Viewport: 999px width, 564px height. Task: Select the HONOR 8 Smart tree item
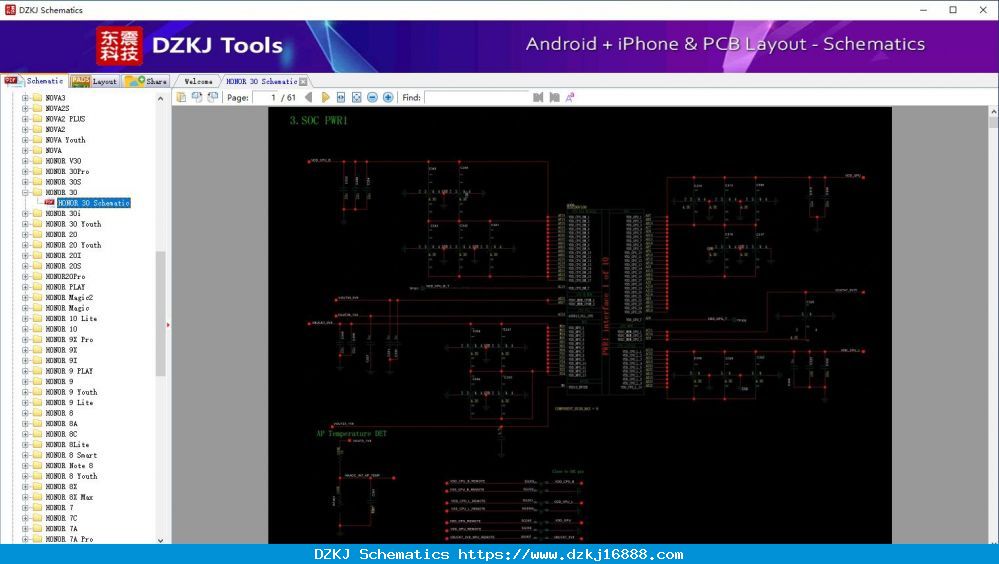(71, 456)
